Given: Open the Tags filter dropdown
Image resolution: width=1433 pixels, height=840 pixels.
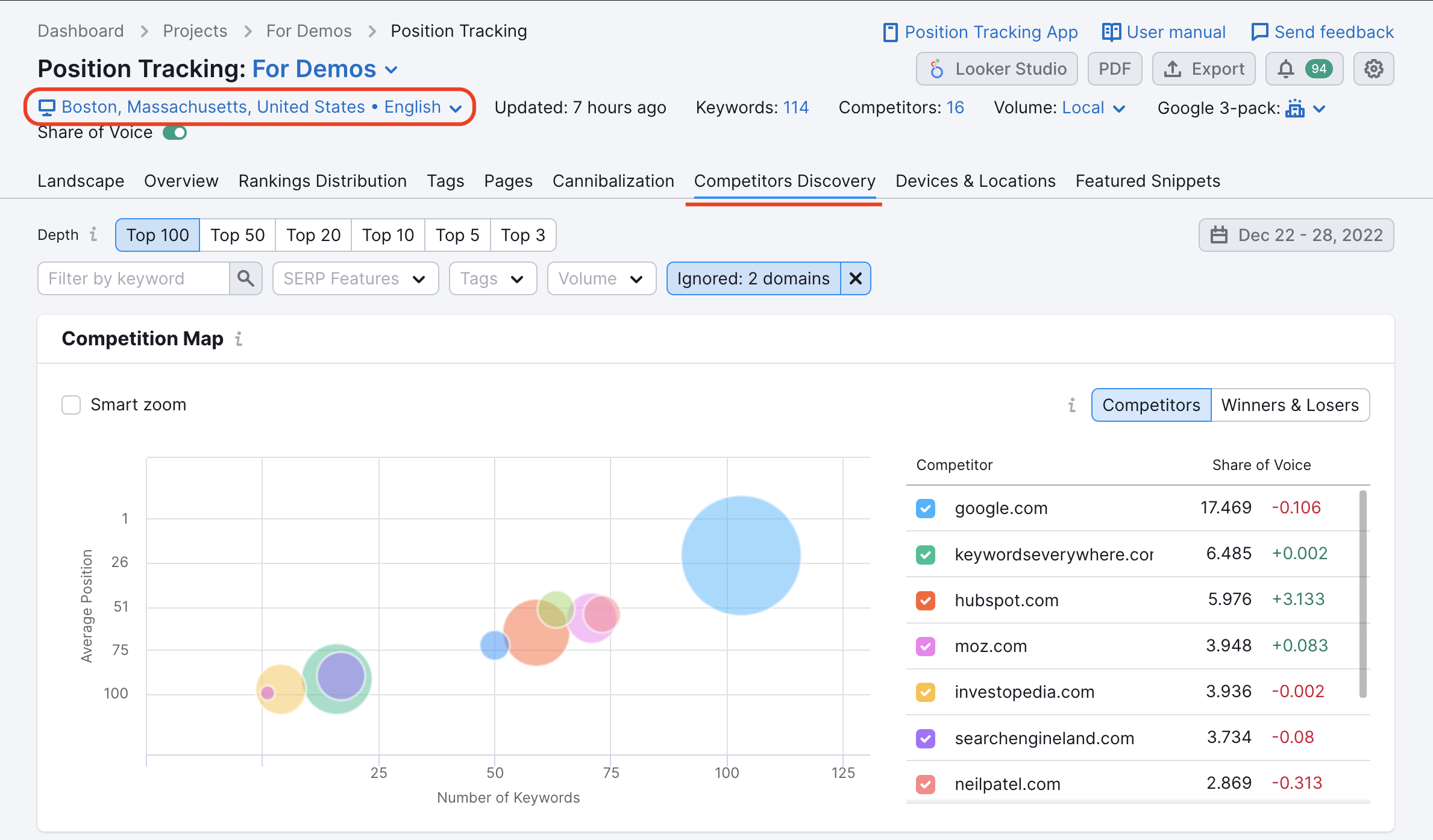Looking at the screenshot, I should (493, 278).
